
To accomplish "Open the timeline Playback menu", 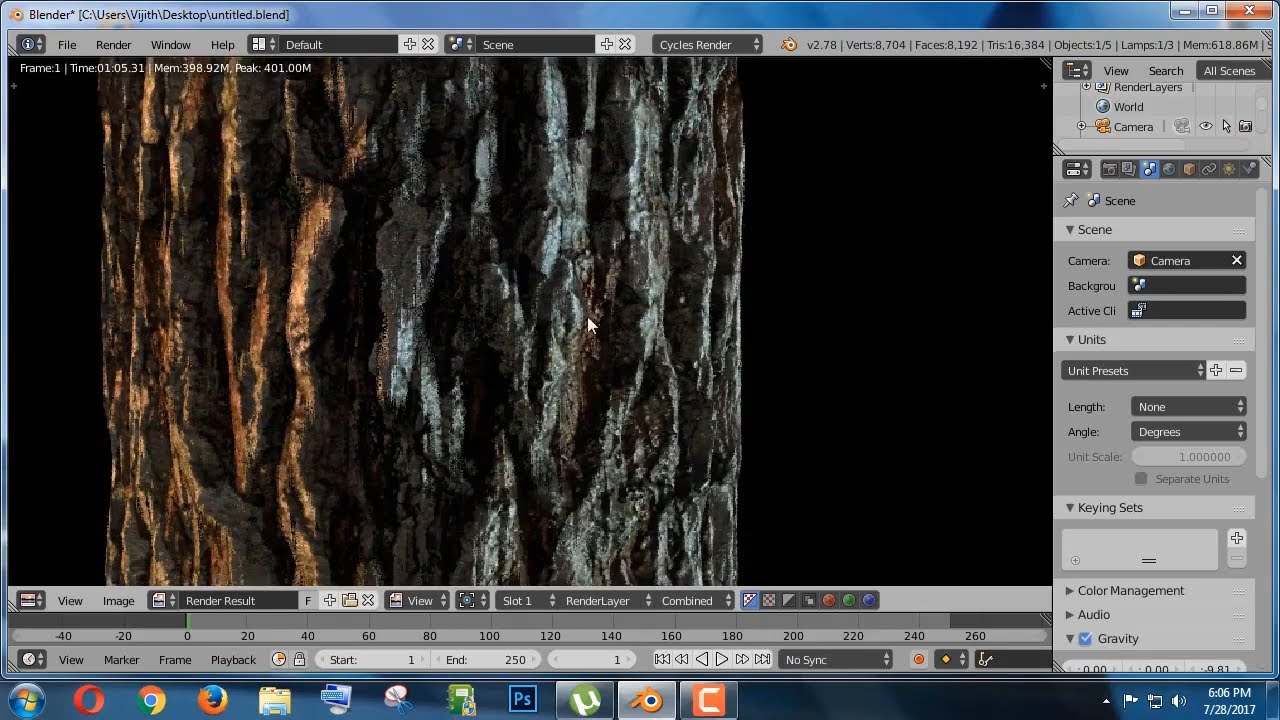I will 233,659.
